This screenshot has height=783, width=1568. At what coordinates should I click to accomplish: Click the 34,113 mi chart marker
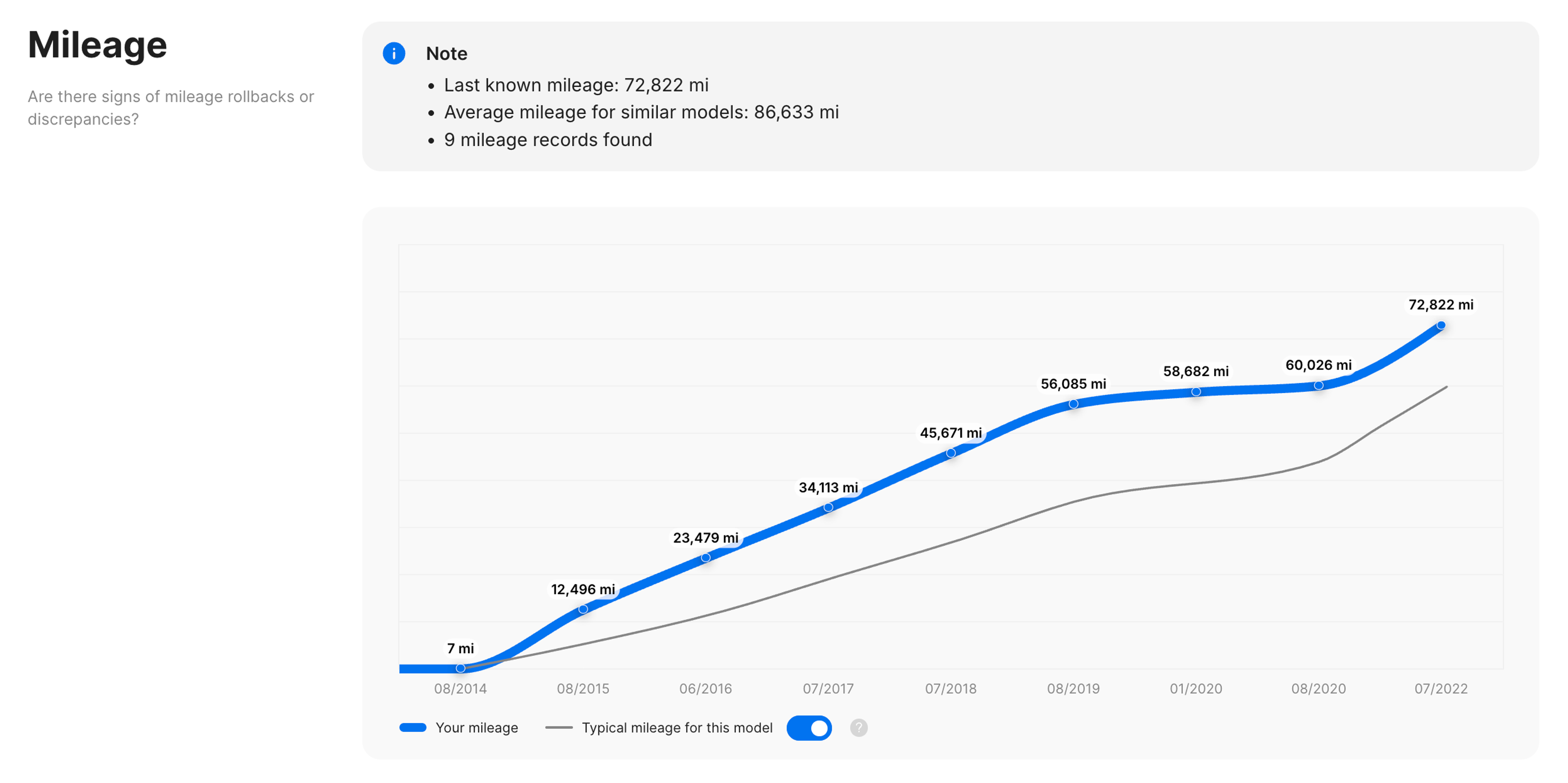point(829,507)
